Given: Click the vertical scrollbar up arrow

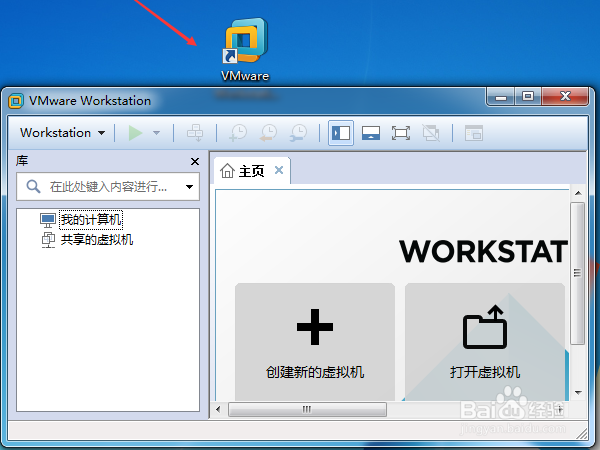Looking at the screenshot, I should point(578,193).
